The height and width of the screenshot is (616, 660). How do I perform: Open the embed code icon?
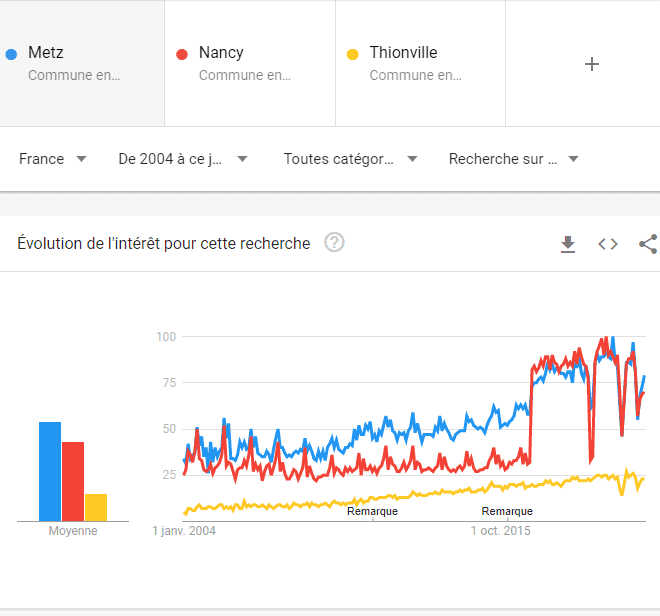[x=608, y=244]
